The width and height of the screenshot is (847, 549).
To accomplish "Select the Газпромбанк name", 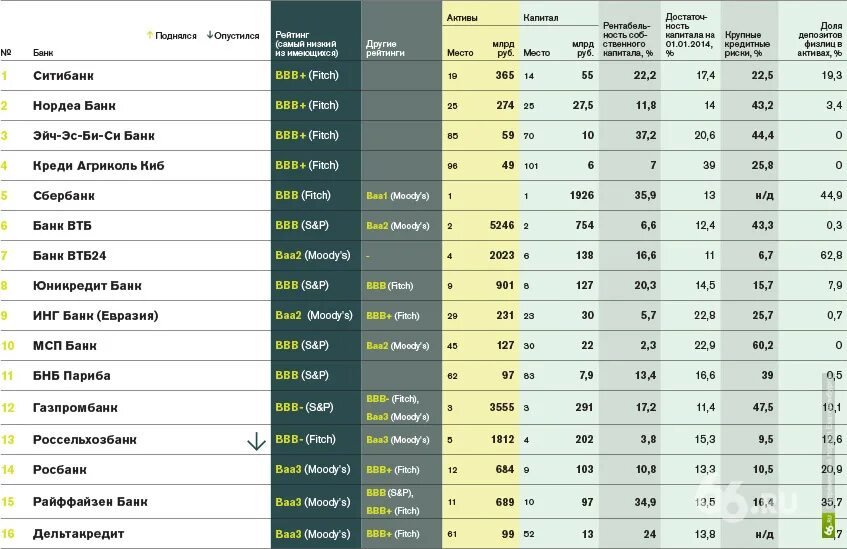I will [75, 407].
